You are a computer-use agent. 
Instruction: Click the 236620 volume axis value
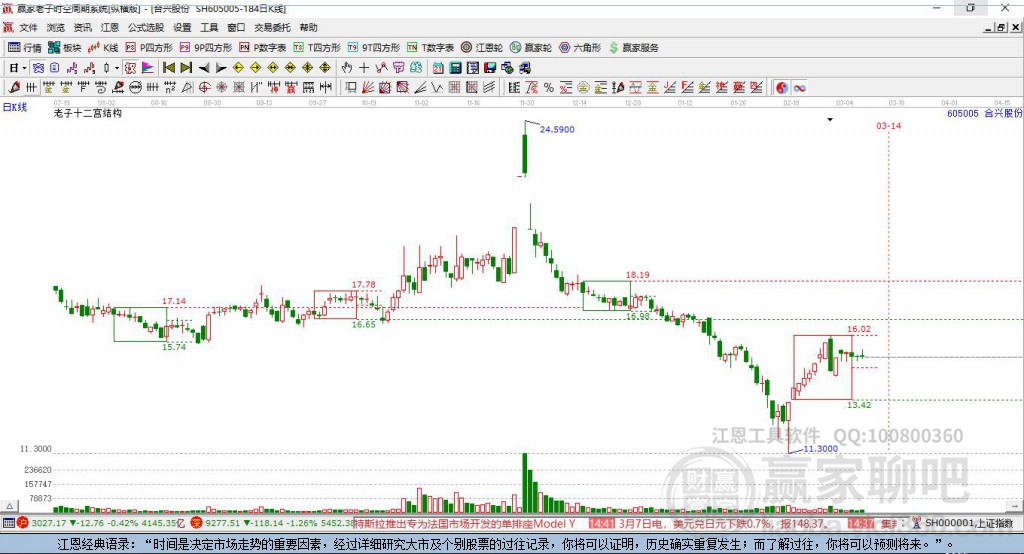point(37,470)
